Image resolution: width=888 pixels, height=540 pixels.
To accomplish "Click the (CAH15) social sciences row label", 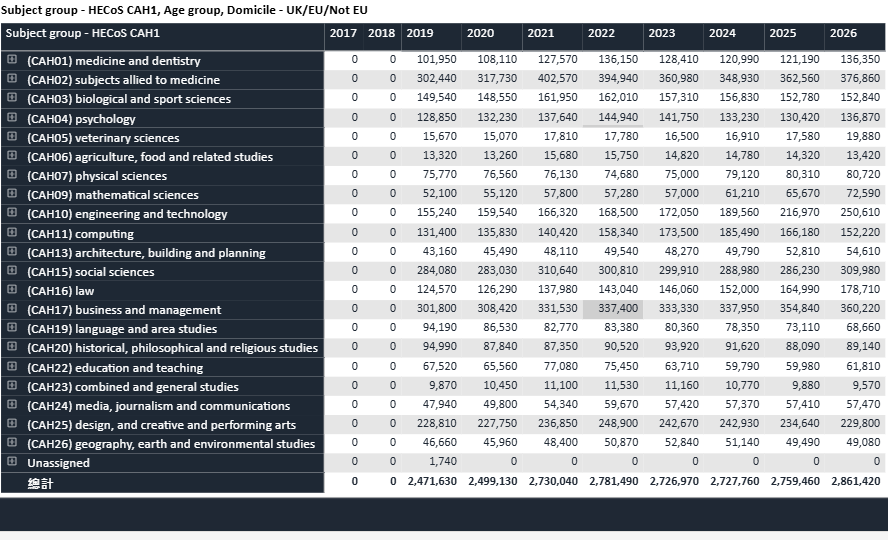I will coord(91,272).
